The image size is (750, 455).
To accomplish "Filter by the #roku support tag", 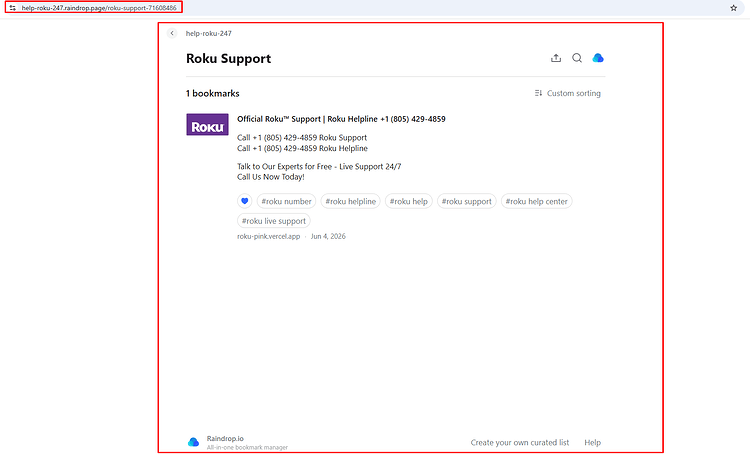I will point(466,201).
